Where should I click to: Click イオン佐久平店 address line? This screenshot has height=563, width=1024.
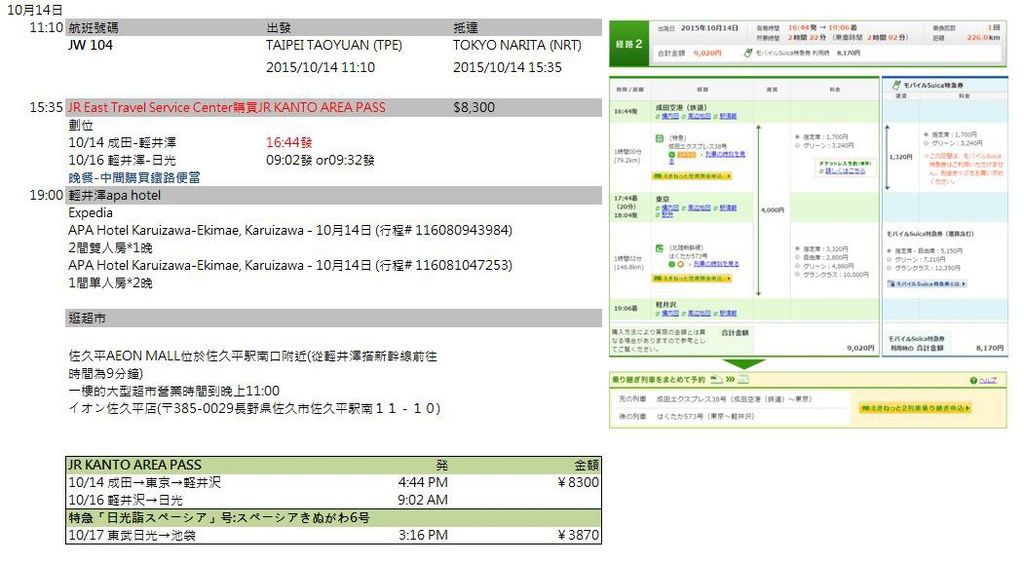[254, 409]
